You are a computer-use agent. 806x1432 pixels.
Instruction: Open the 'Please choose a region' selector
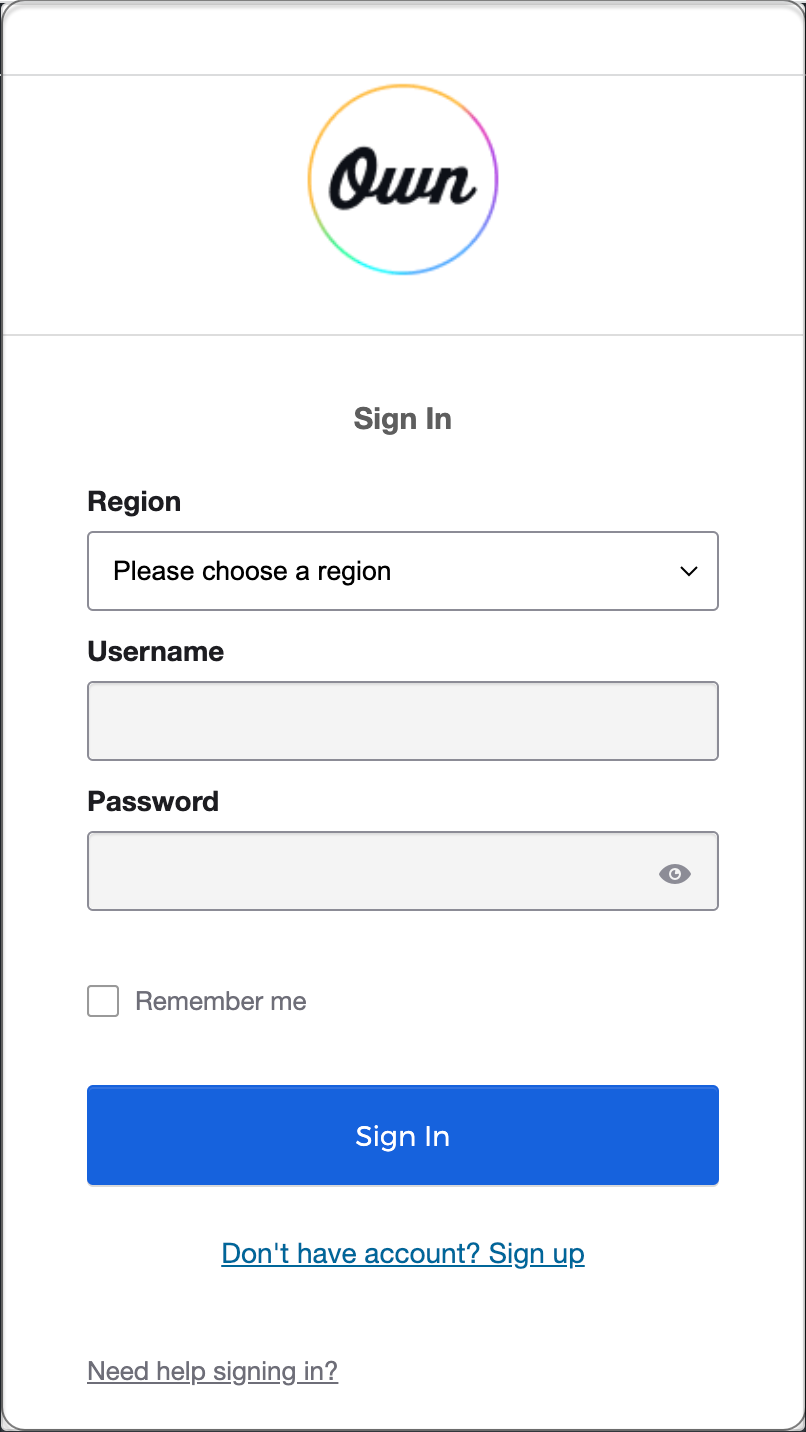pos(403,571)
